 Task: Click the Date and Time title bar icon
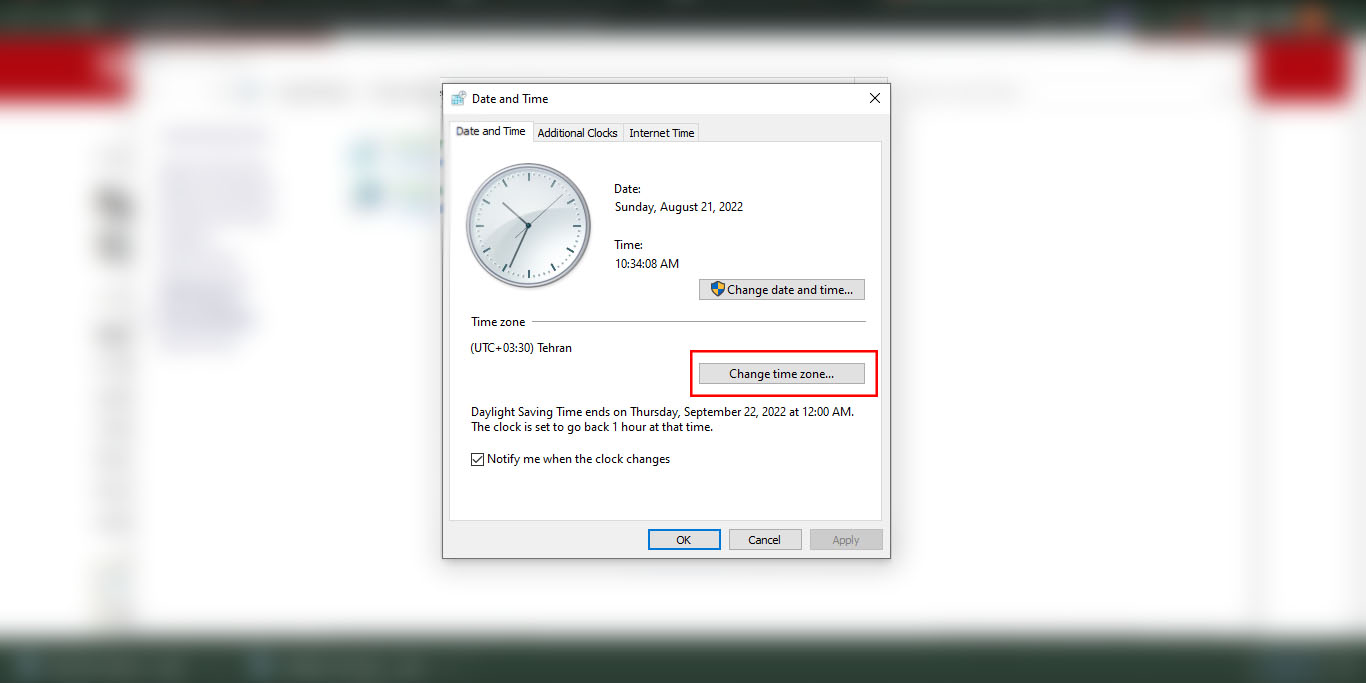point(458,99)
